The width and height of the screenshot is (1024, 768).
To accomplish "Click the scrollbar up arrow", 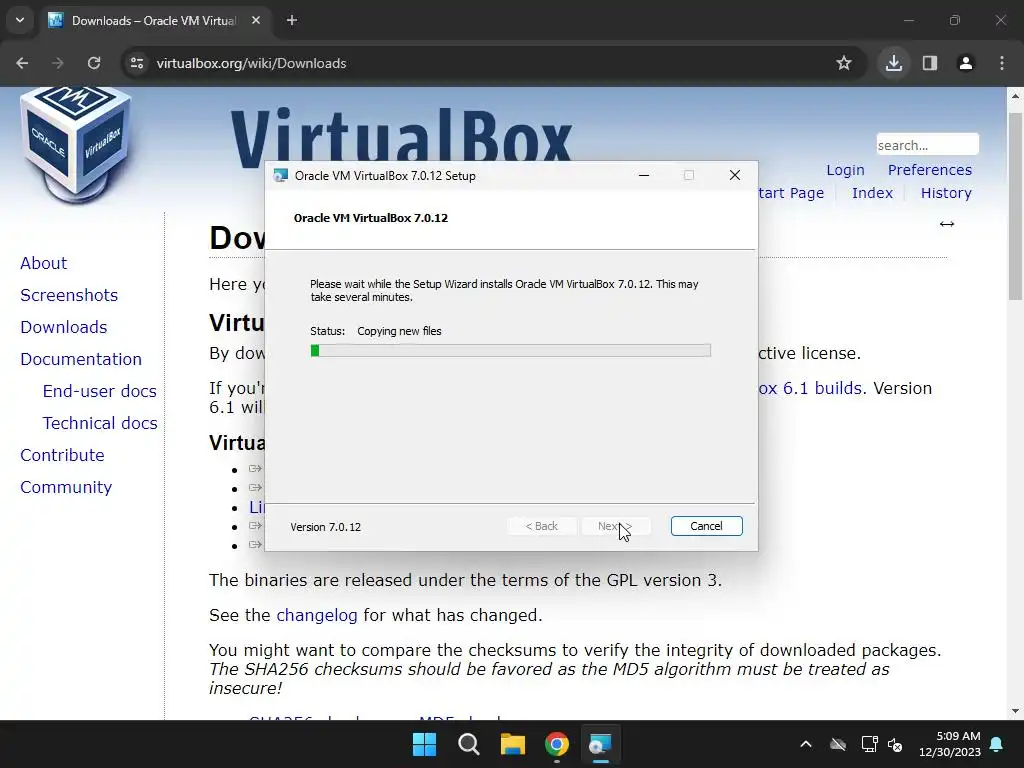I will click(x=1015, y=96).
